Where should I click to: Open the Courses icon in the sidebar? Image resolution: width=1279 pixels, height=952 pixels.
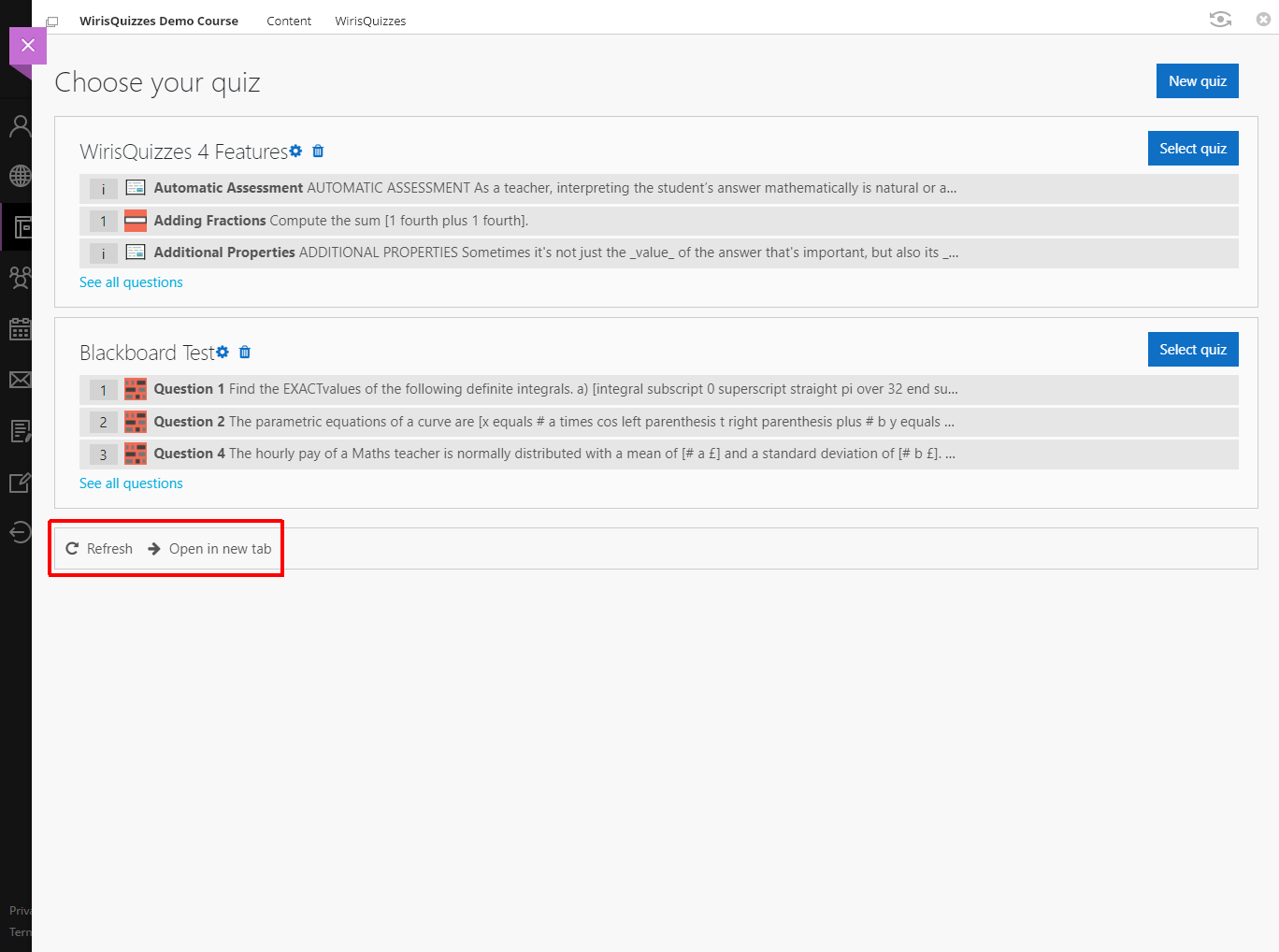(22, 226)
